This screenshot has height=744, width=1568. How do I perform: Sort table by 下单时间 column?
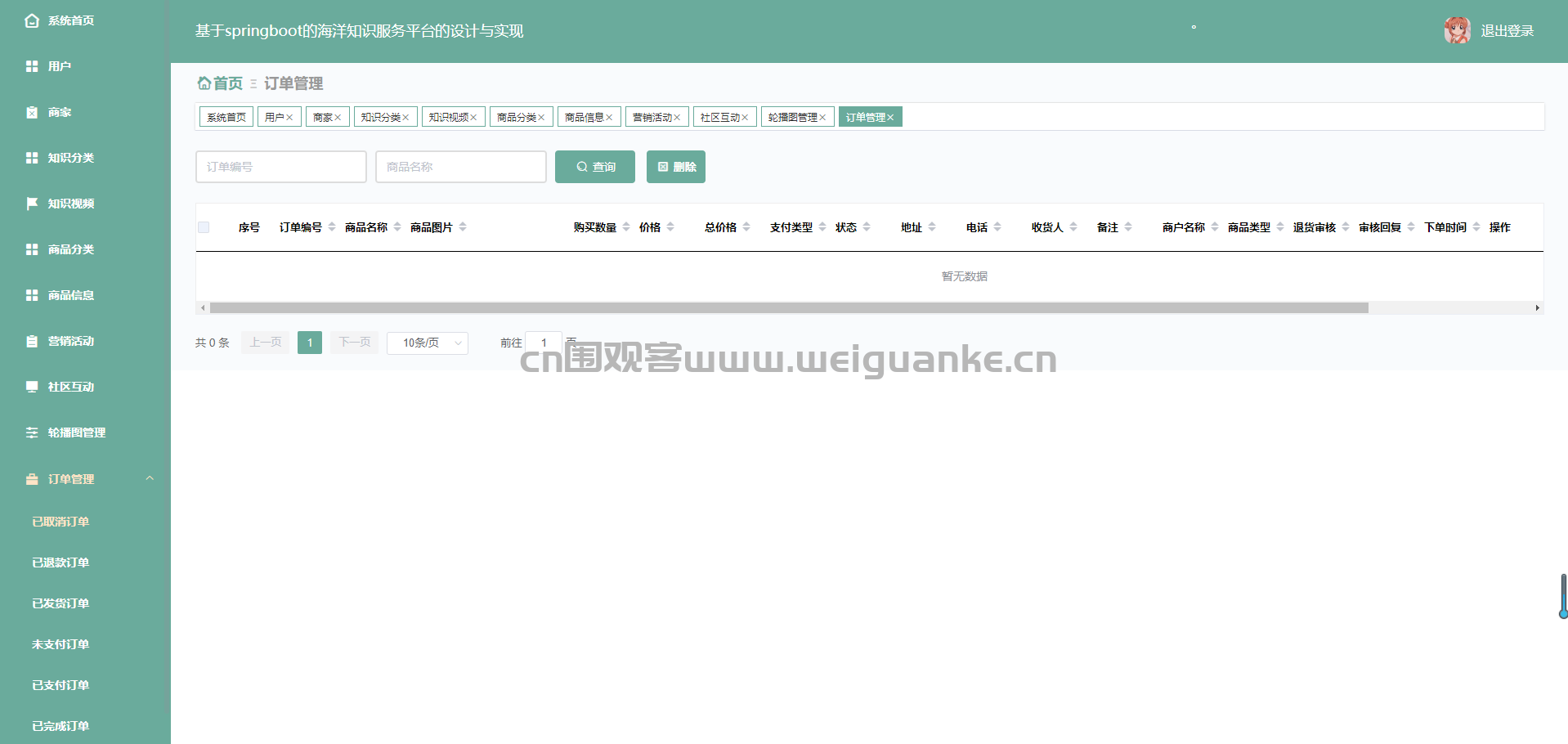[x=1476, y=227]
